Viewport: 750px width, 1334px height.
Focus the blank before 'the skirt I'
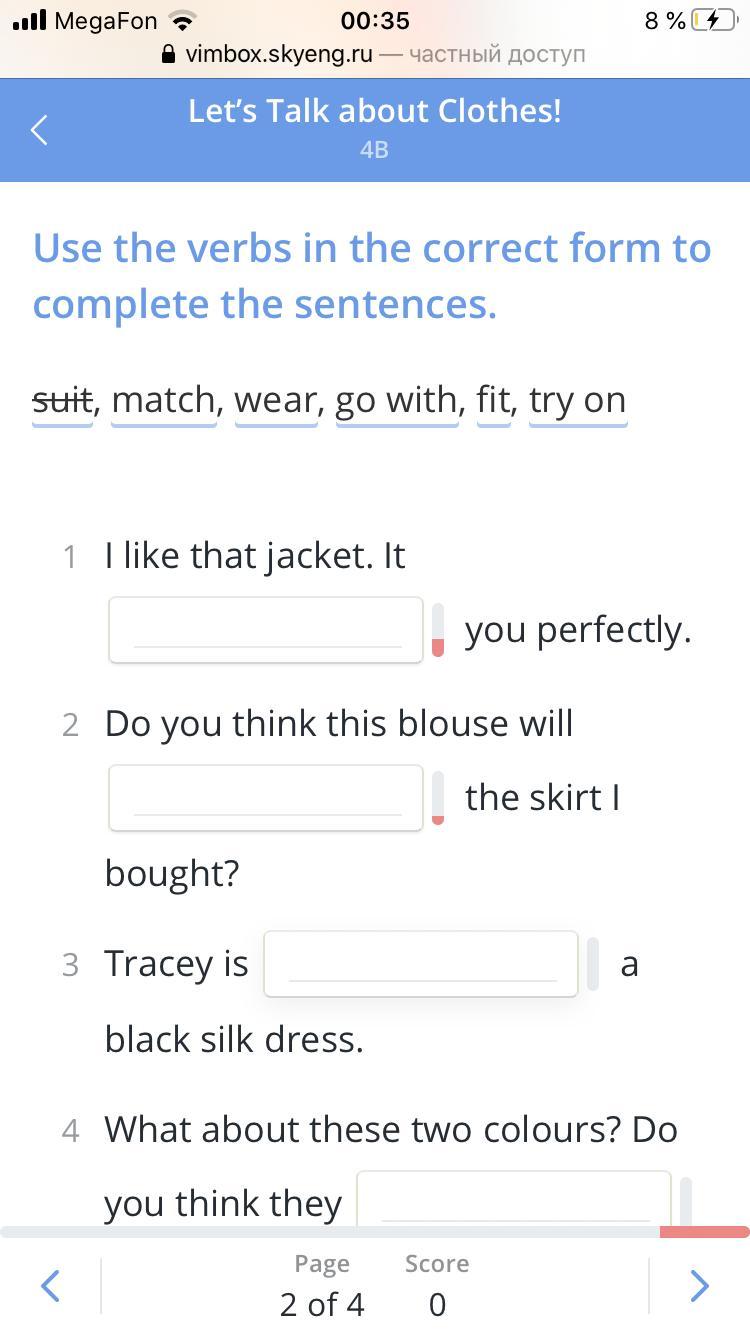pos(266,798)
